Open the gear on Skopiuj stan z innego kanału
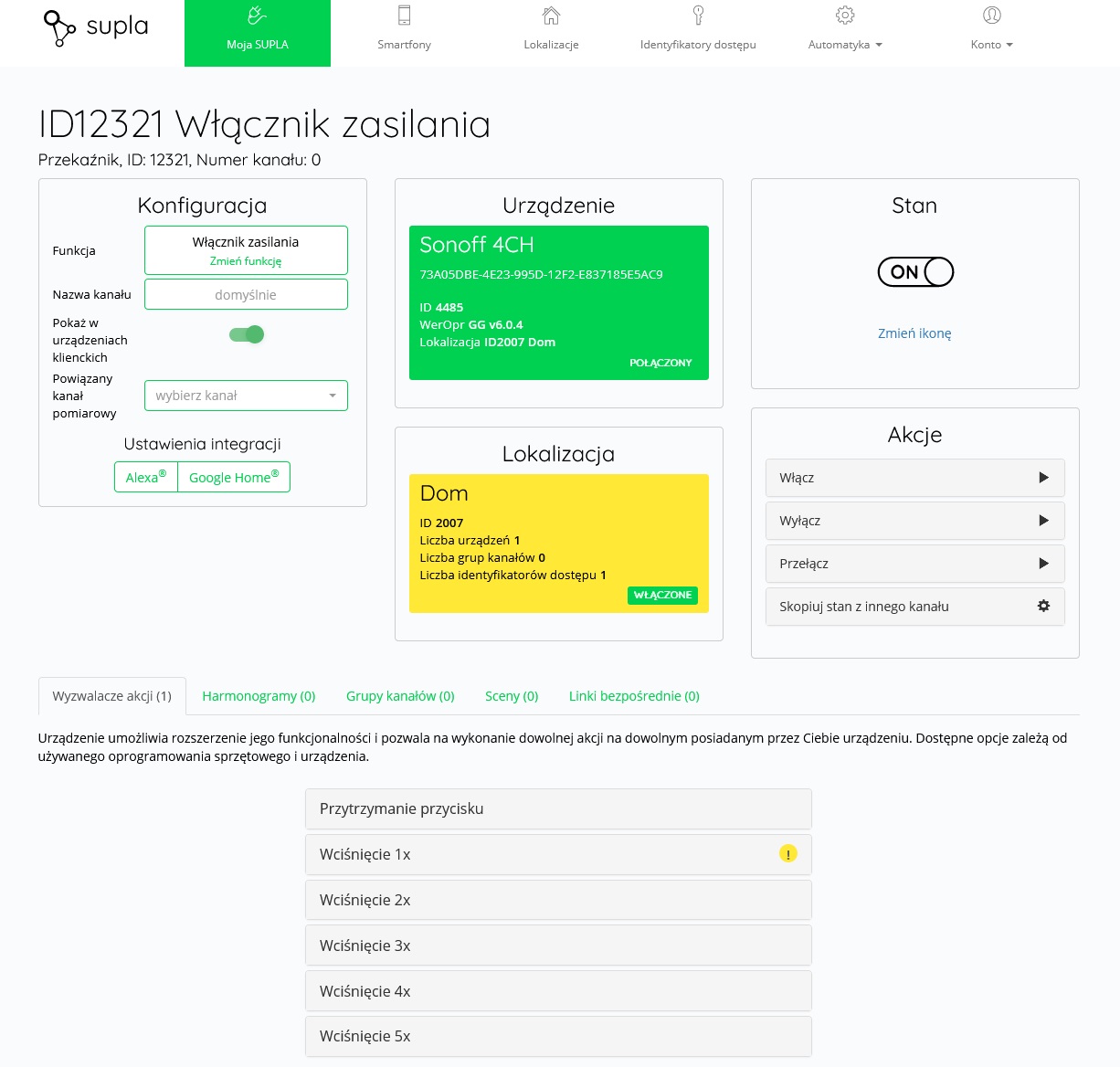This screenshot has height=1067, width=1120. 1043,606
